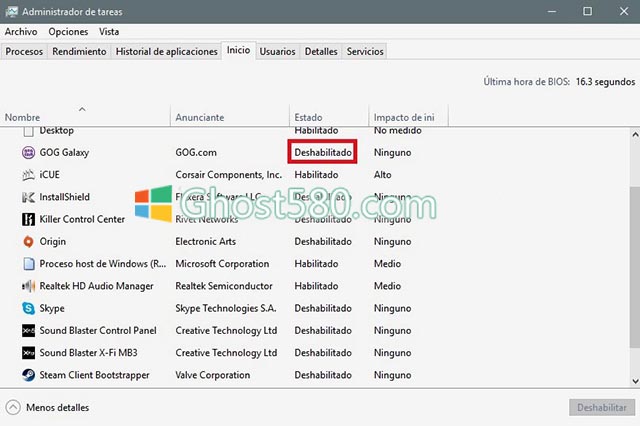Select Steam Client Bootstrapper entry
This screenshot has width=640, height=426.
[94, 375]
